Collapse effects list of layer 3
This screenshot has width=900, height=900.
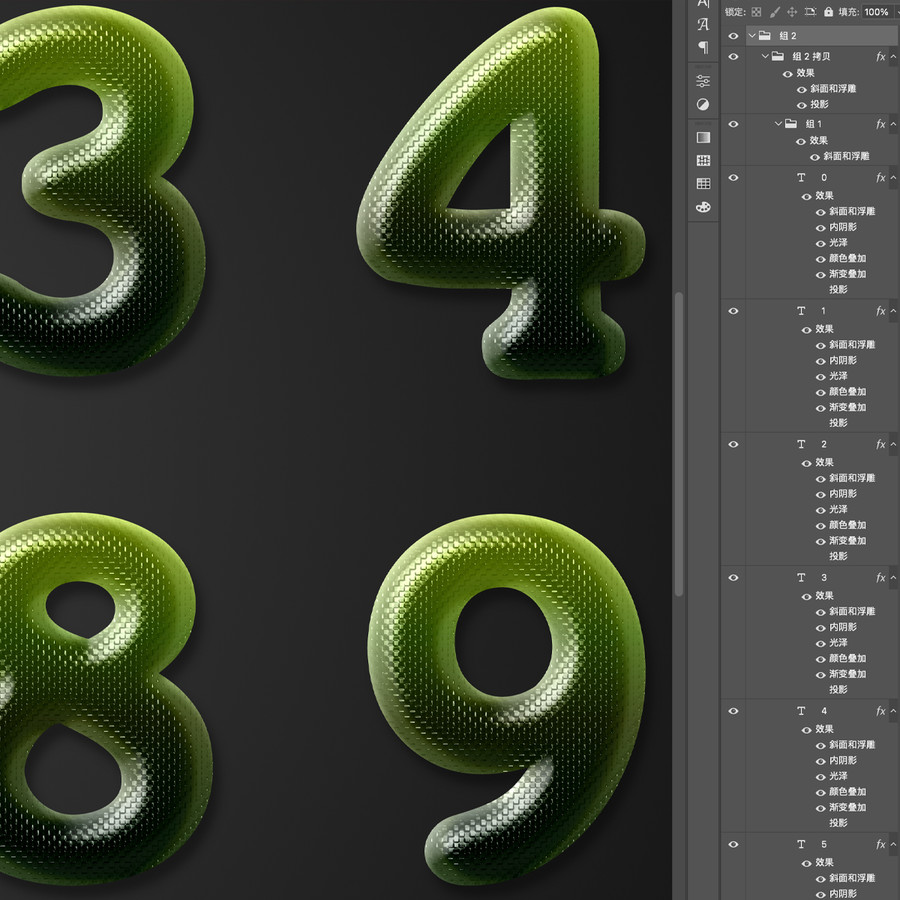pyautogui.click(x=893, y=578)
